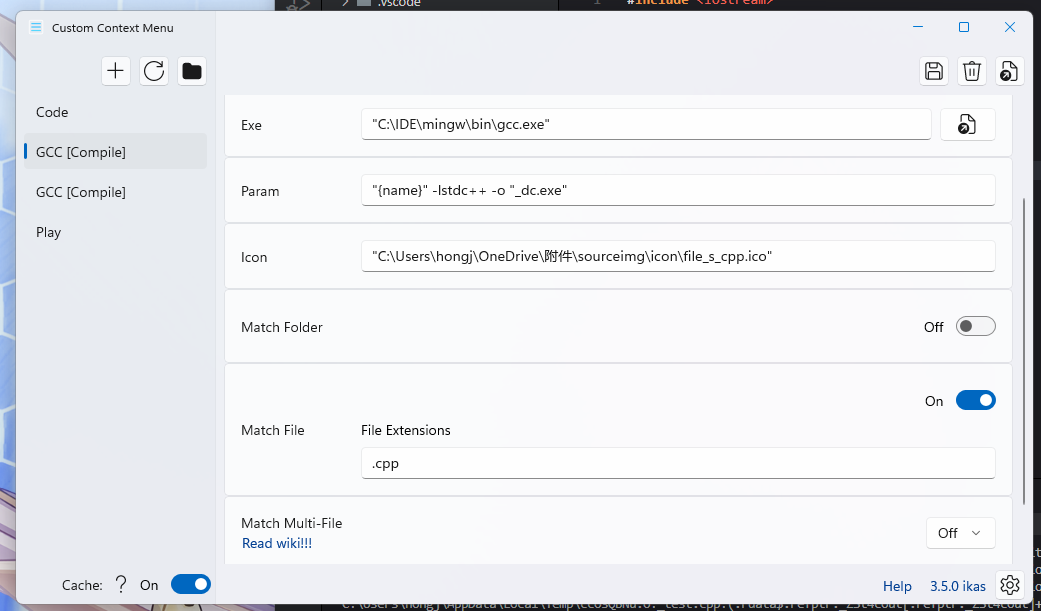Add a new context menu entry
This screenshot has width=1041, height=611.
pos(115,71)
